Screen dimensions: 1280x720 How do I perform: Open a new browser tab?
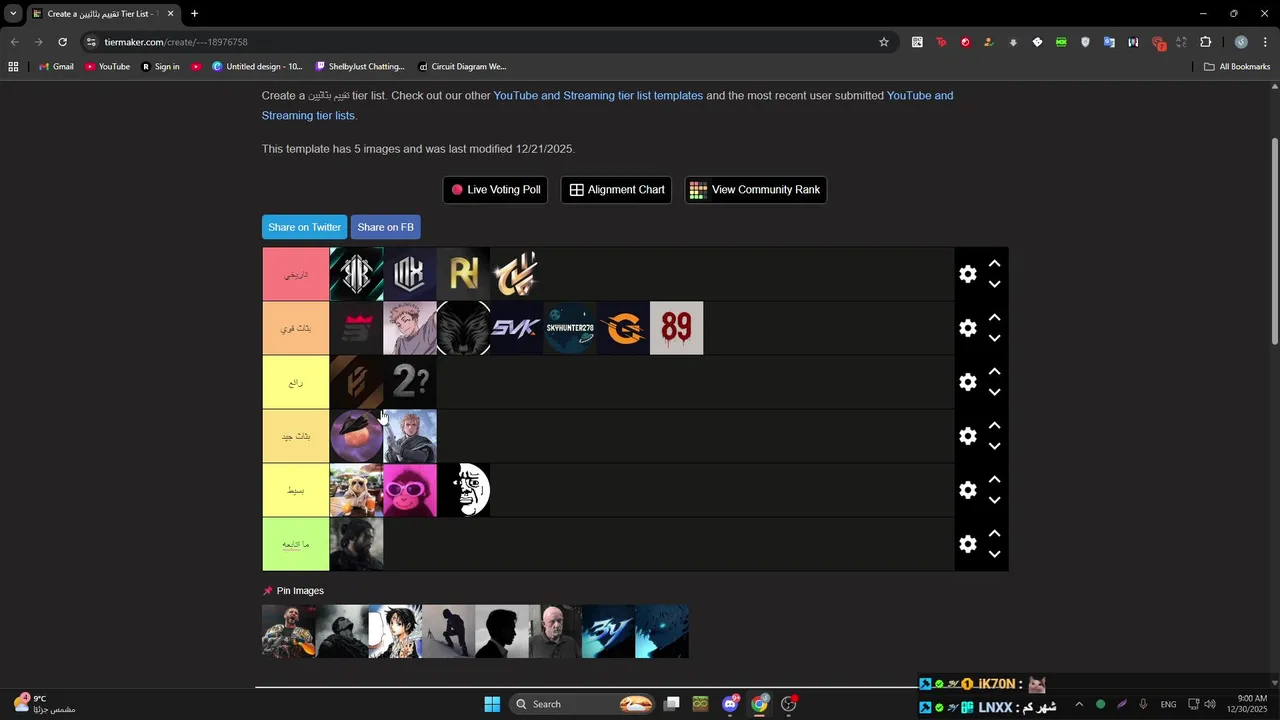pyautogui.click(x=194, y=14)
